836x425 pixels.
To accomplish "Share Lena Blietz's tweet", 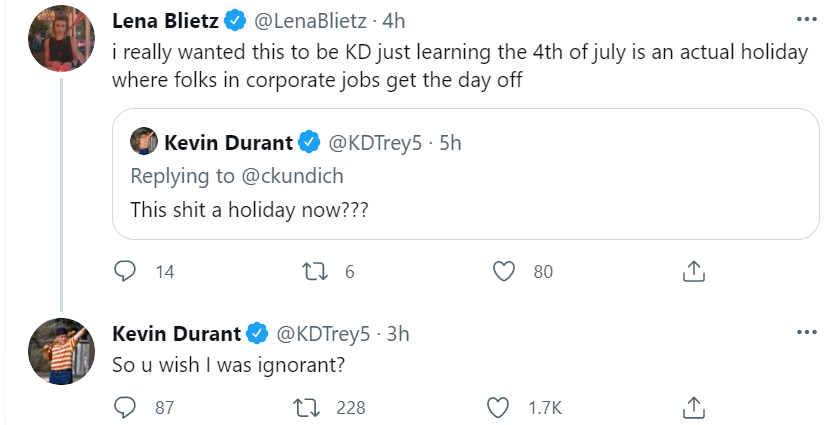I will click(694, 271).
